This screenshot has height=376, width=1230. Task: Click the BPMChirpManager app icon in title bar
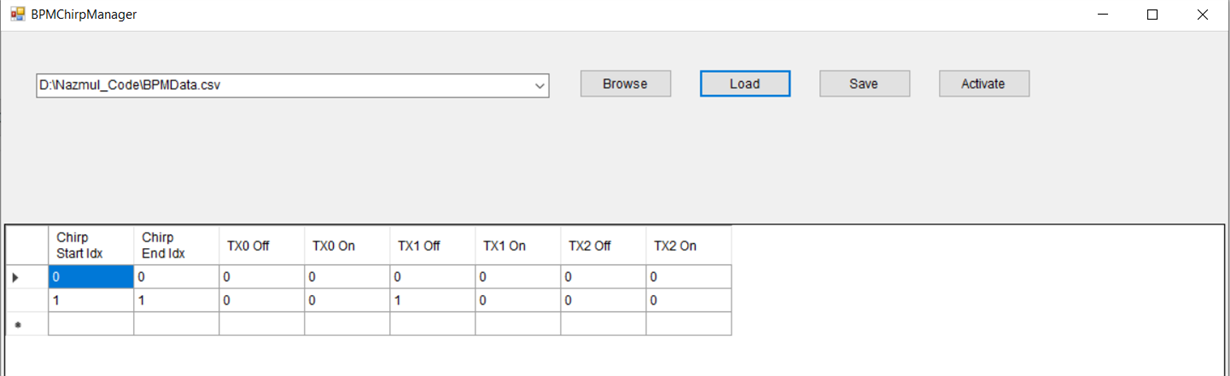pos(17,14)
